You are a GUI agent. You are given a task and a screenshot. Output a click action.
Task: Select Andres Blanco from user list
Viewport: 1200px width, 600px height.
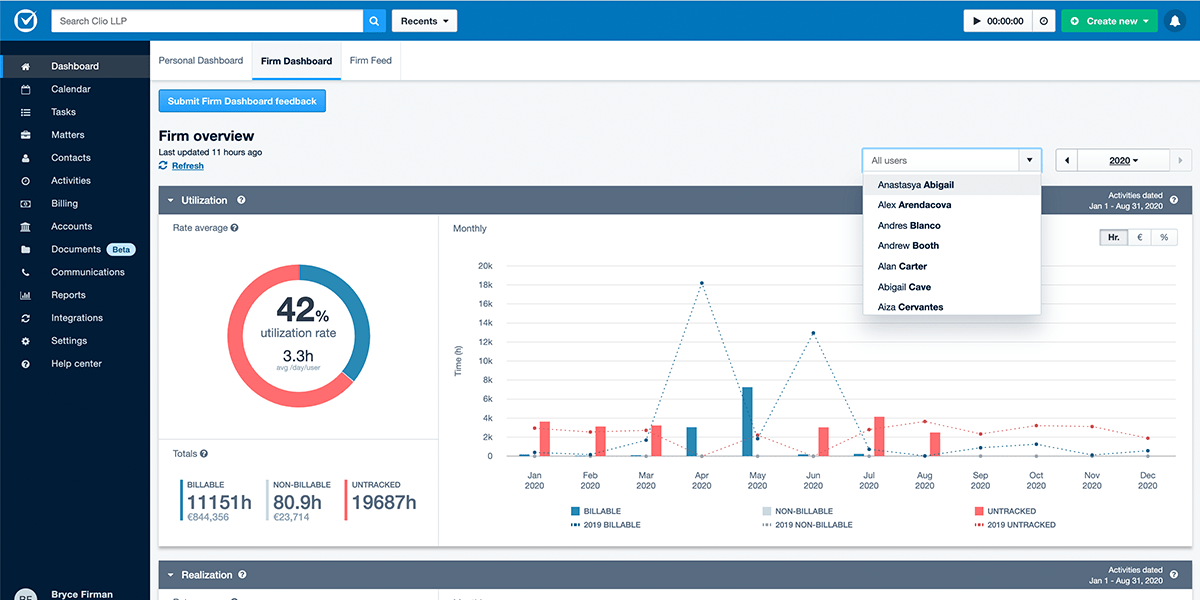pyautogui.click(x=952, y=225)
